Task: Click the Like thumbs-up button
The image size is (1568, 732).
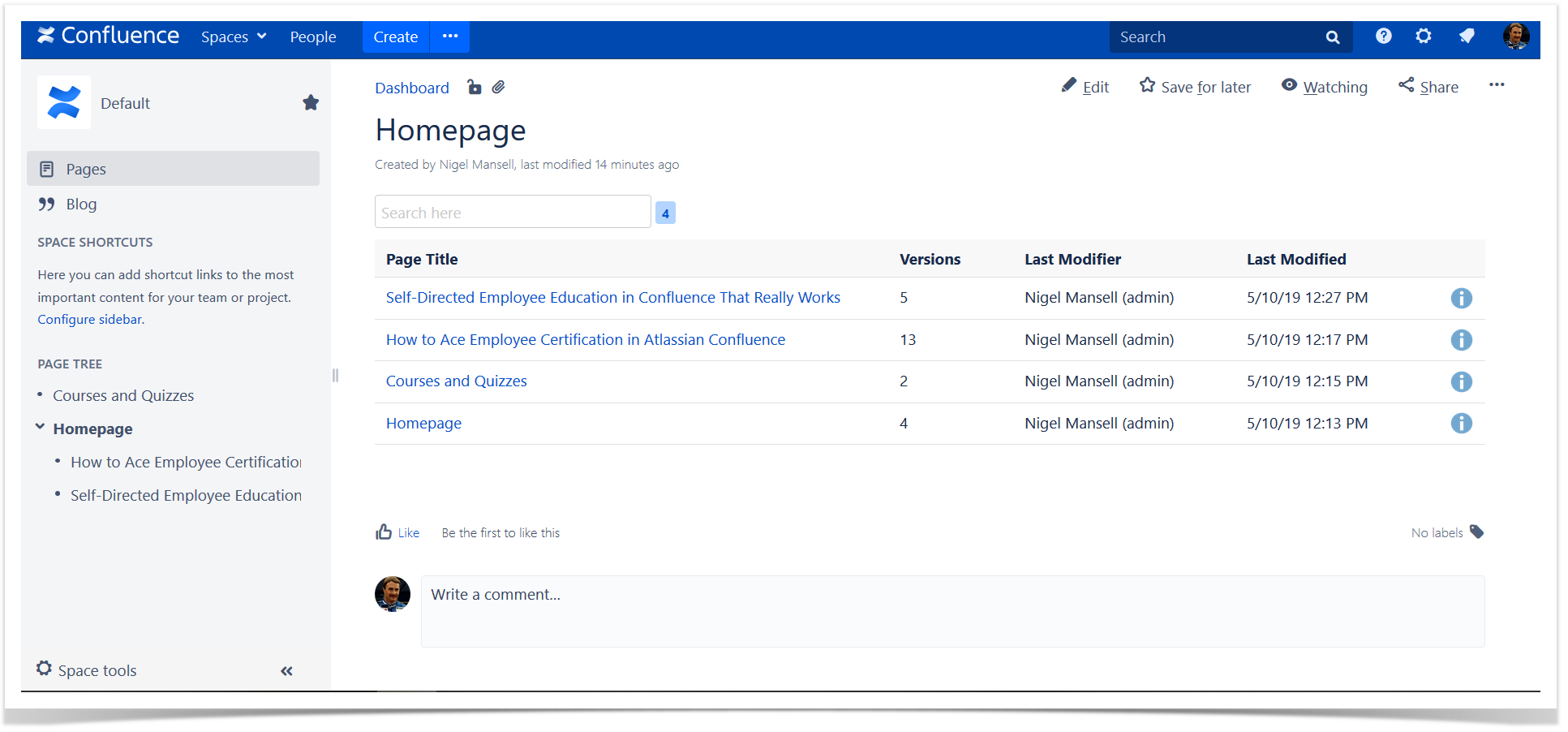Action: 397,532
